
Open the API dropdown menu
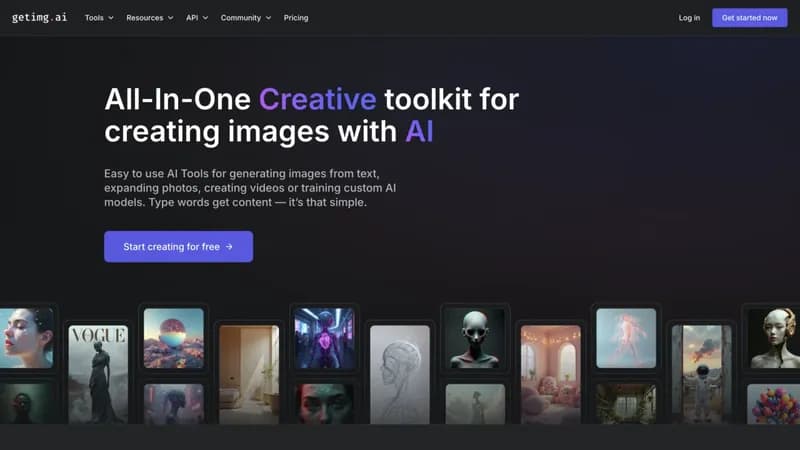point(197,18)
